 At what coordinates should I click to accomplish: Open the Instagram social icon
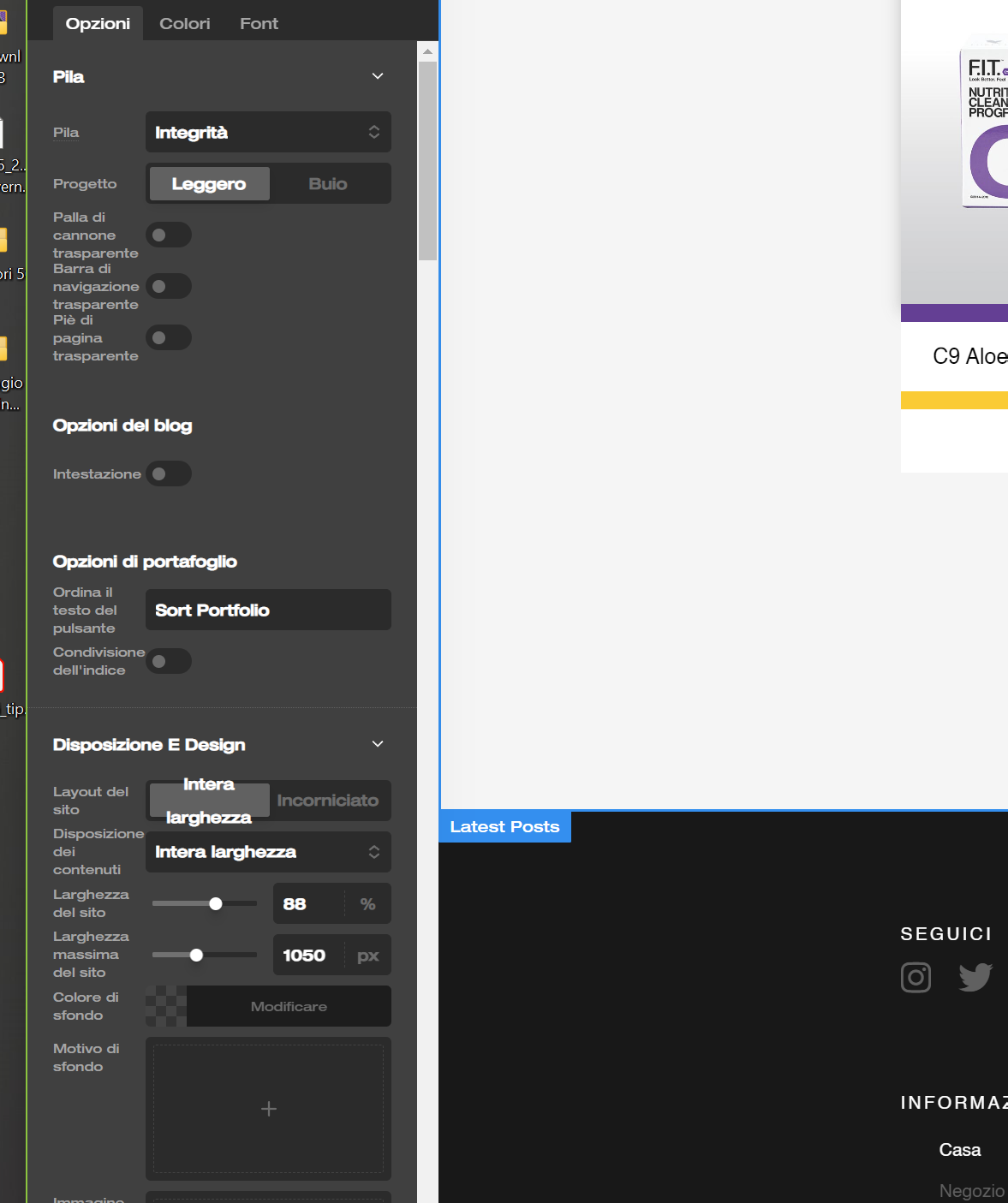pos(916,977)
